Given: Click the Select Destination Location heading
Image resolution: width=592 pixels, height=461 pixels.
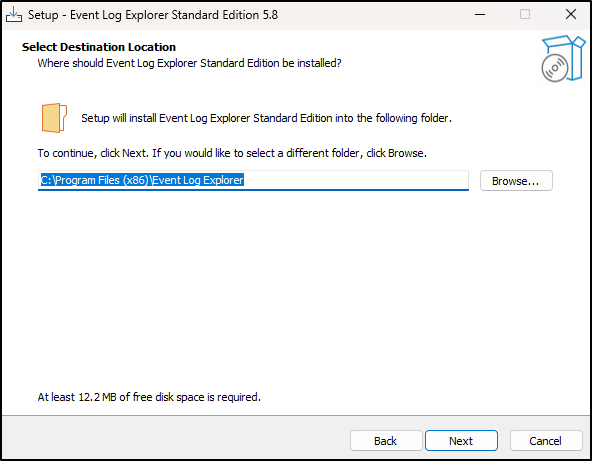Looking at the screenshot, I should click(99, 47).
